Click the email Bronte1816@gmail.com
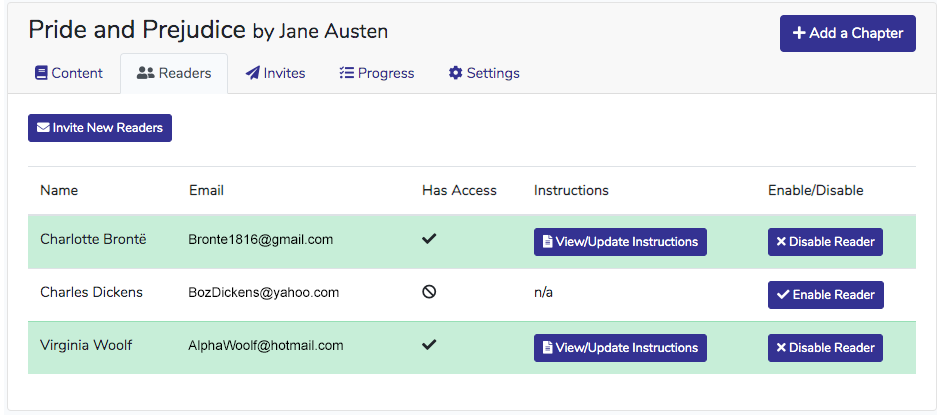Viewport: 937px width, 415px height. click(x=260, y=240)
